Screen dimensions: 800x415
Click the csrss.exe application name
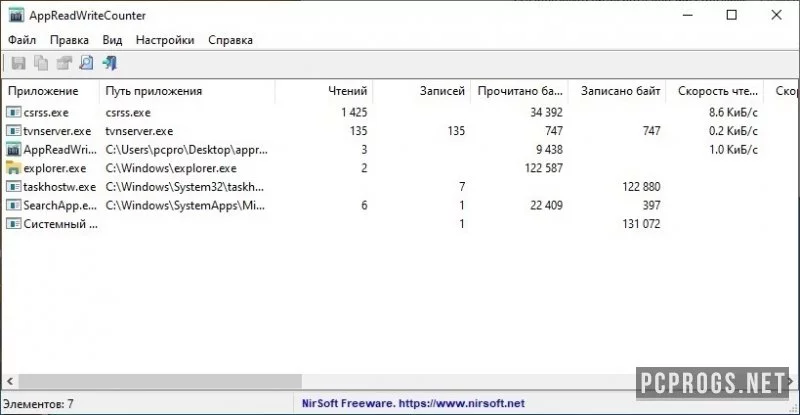pyautogui.click(x=46, y=112)
